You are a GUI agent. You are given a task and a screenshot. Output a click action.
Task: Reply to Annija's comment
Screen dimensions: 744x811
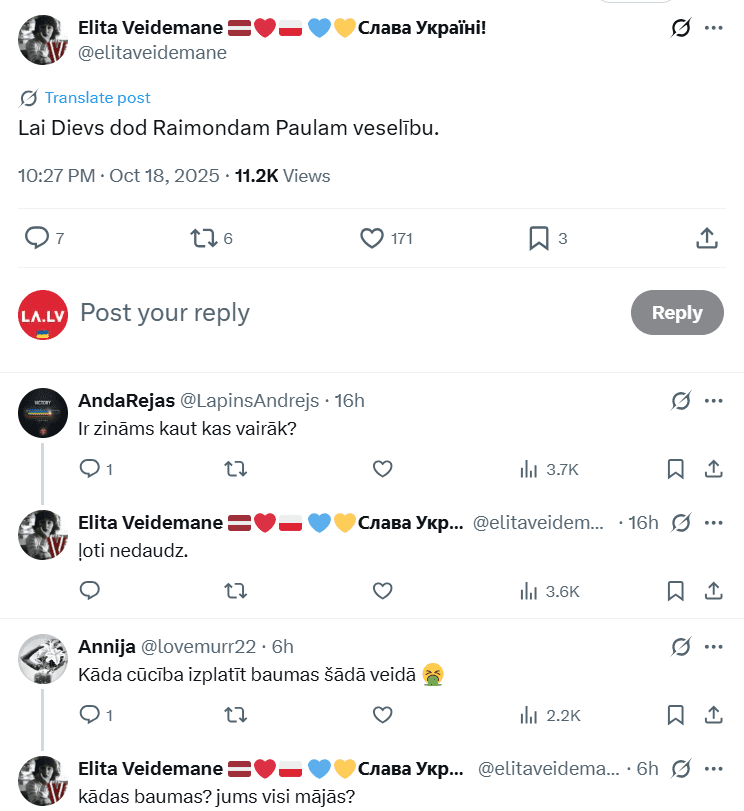pyautogui.click(x=90, y=714)
